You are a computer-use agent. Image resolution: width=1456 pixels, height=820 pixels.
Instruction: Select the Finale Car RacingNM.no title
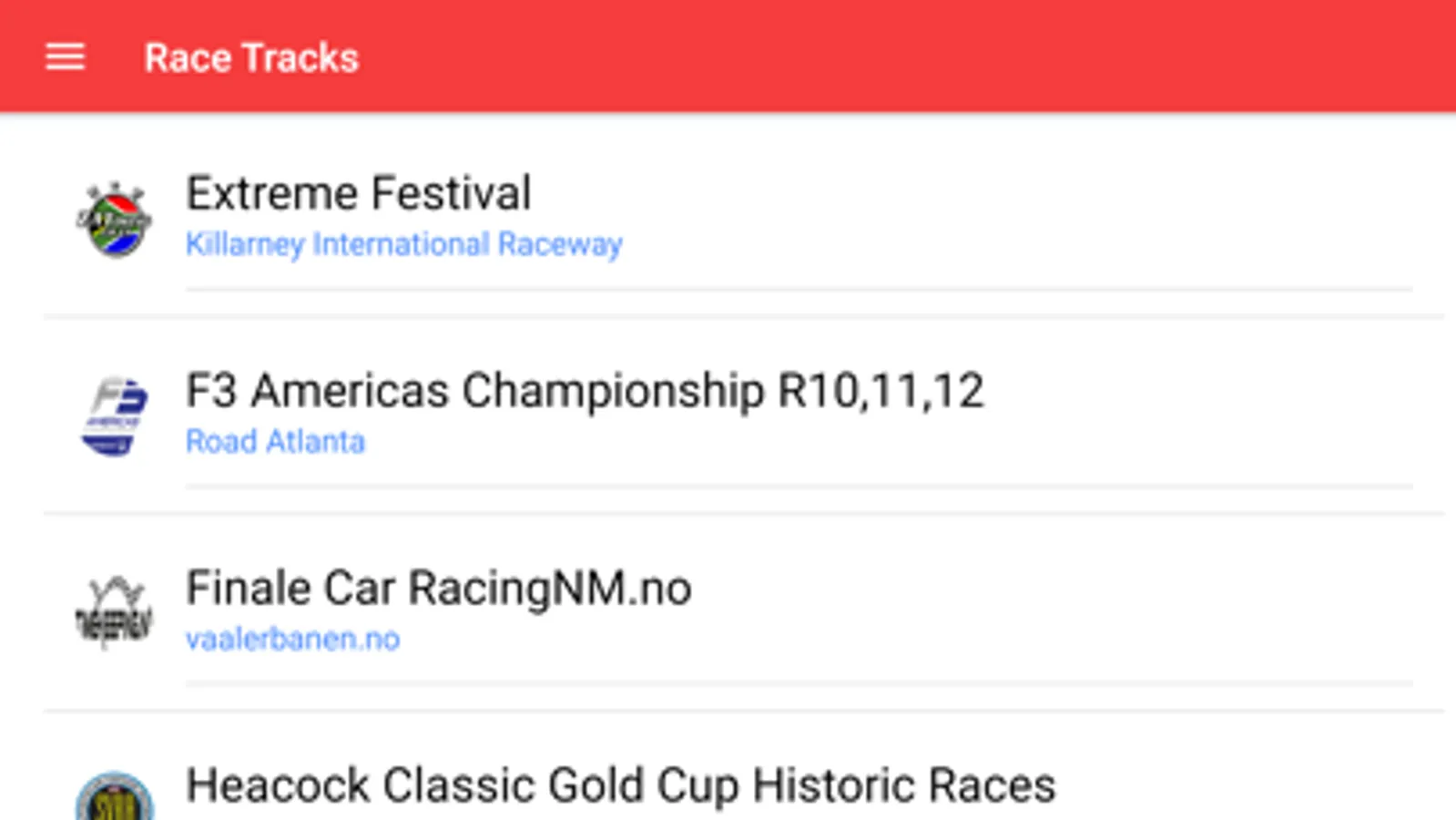tap(438, 588)
